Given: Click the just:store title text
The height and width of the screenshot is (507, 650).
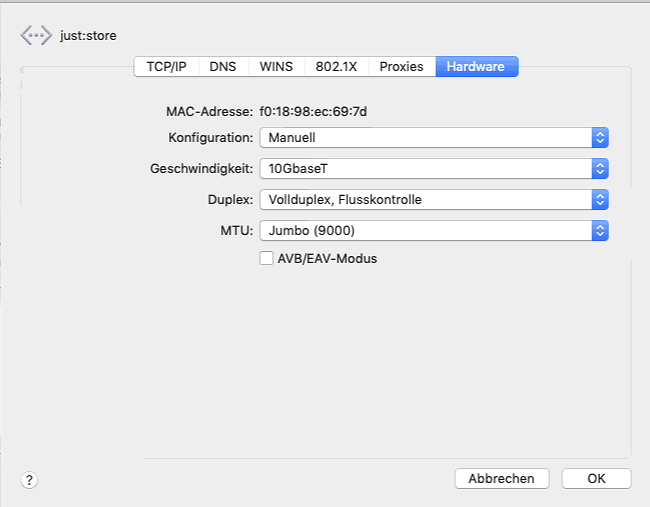Looking at the screenshot, I should [88, 36].
